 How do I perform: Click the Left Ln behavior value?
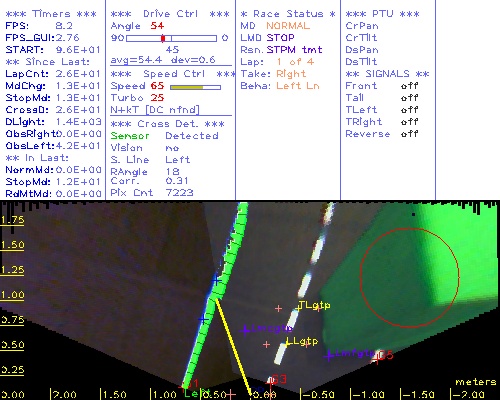(x=298, y=86)
